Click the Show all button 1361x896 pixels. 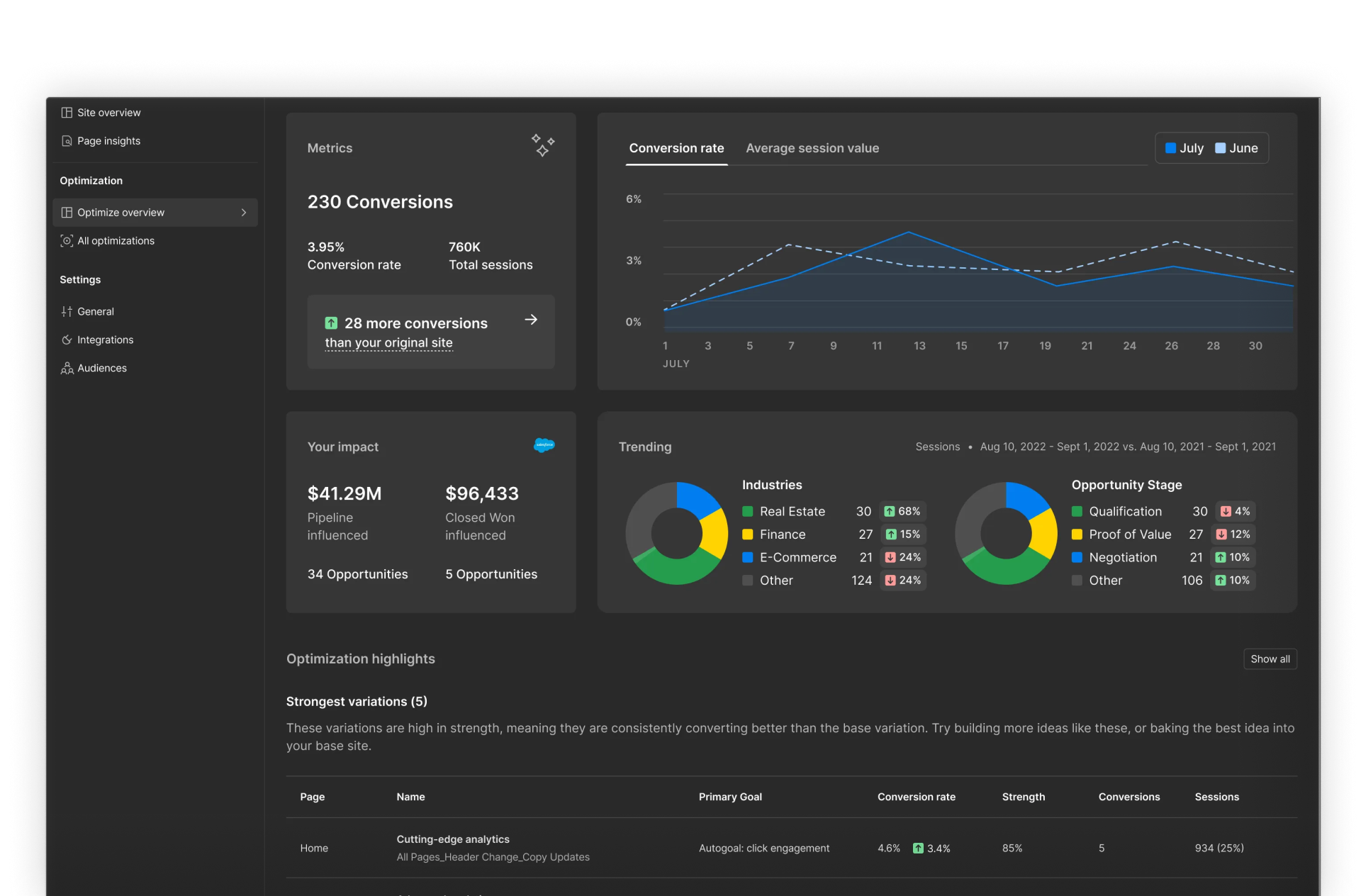1270,659
